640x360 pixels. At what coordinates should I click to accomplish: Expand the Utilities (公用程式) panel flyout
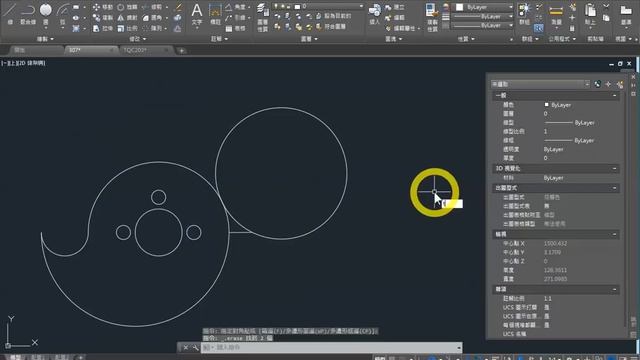[562, 39]
